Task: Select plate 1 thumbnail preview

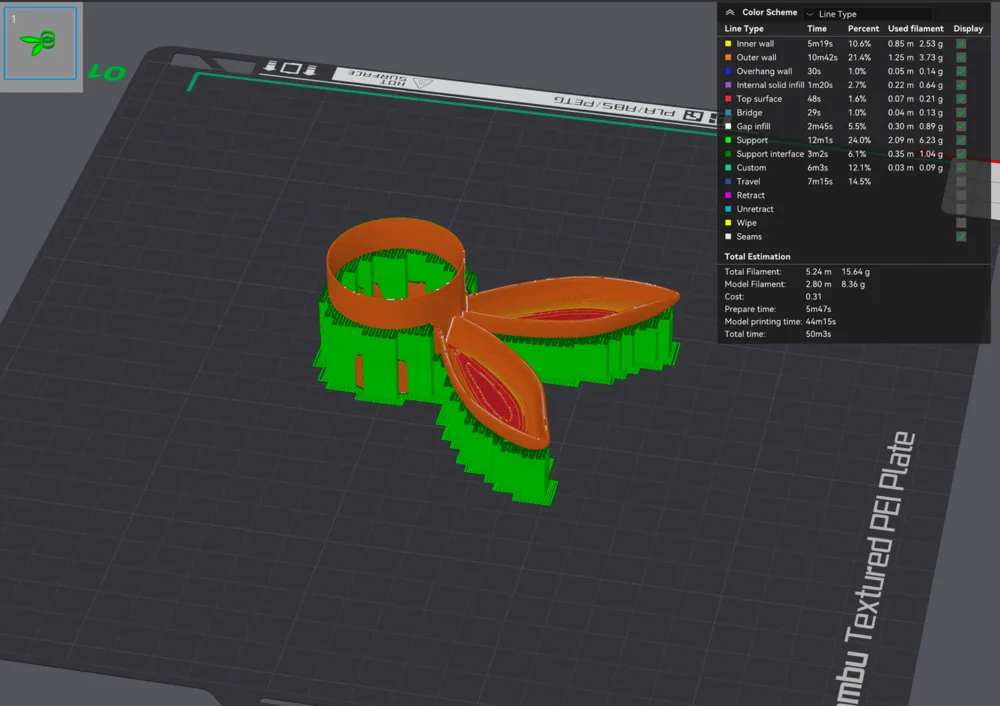Action: click(x=41, y=43)
